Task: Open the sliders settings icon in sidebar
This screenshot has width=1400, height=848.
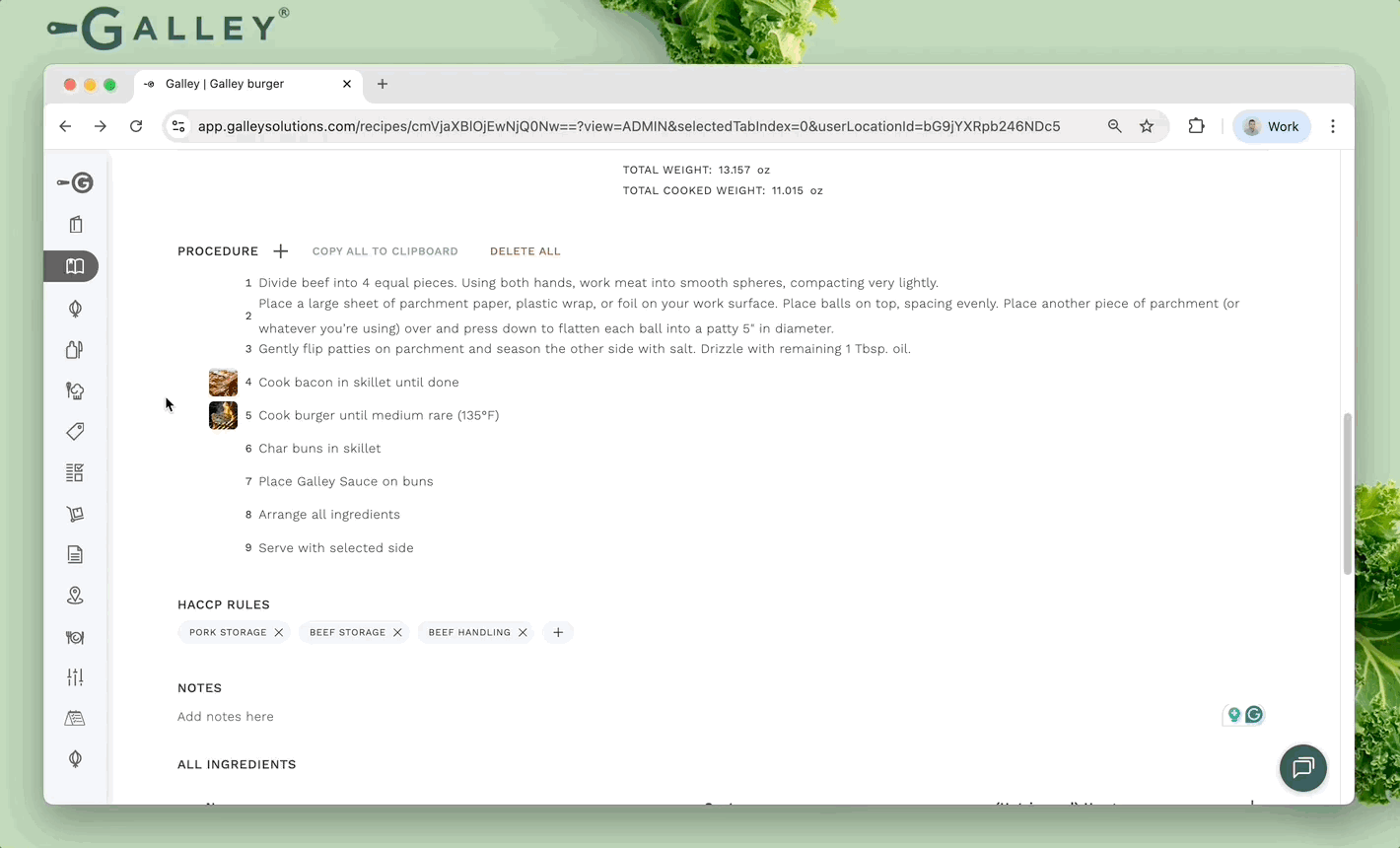Action: [x=75, y=677]
